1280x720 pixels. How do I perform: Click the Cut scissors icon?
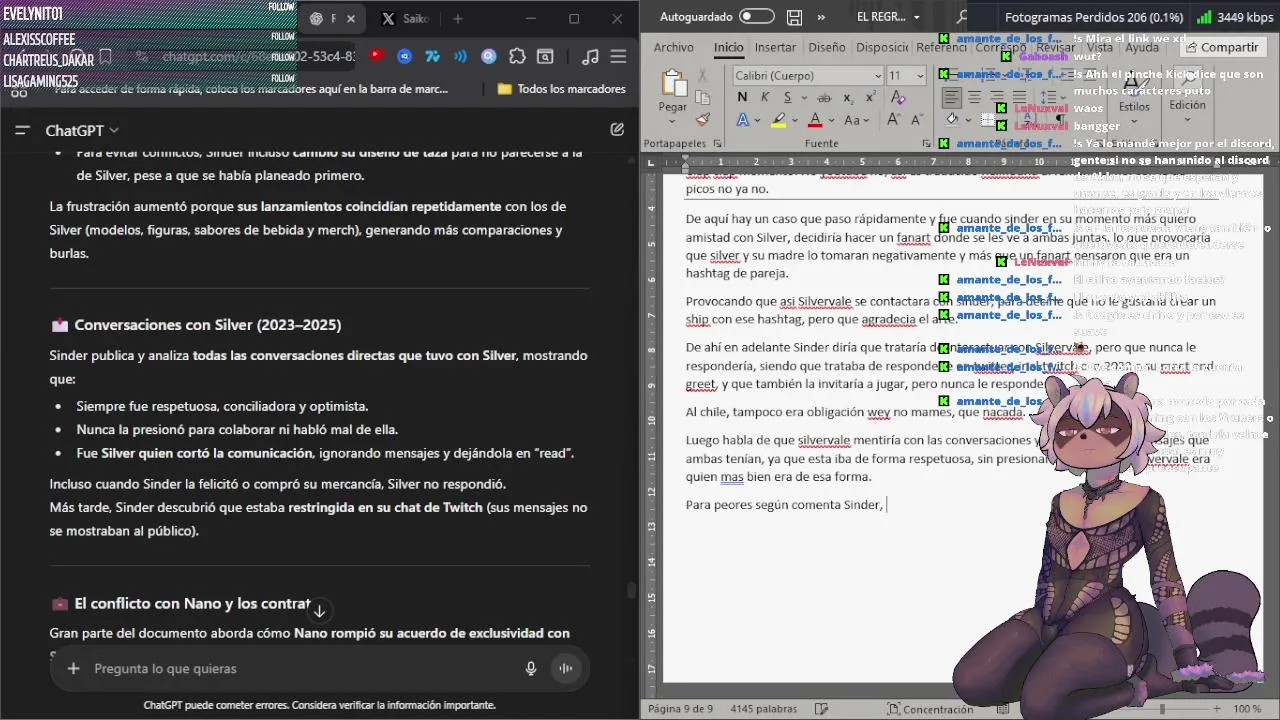coord(703,75)
